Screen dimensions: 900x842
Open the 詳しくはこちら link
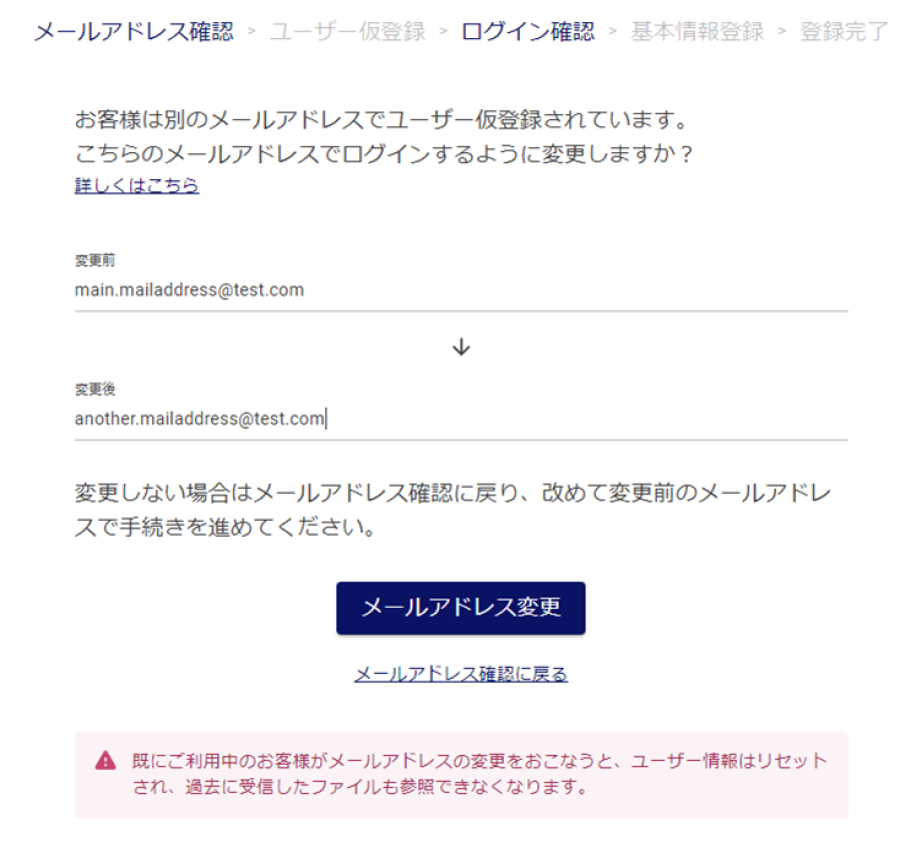(x=137, y=185)
